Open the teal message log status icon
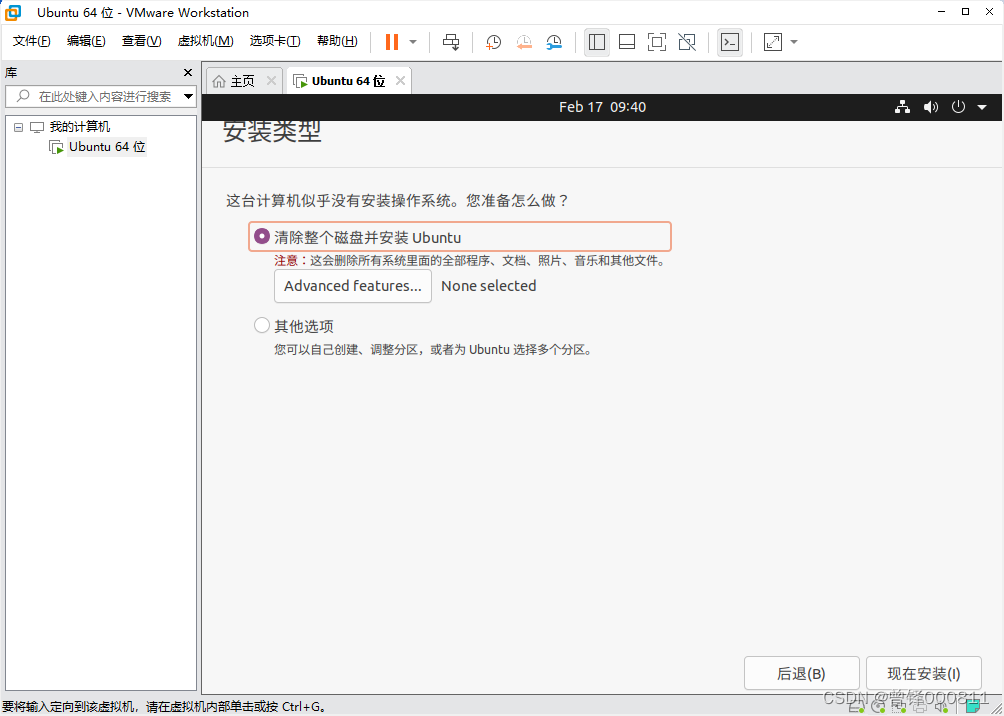 (x=973, y=706)
